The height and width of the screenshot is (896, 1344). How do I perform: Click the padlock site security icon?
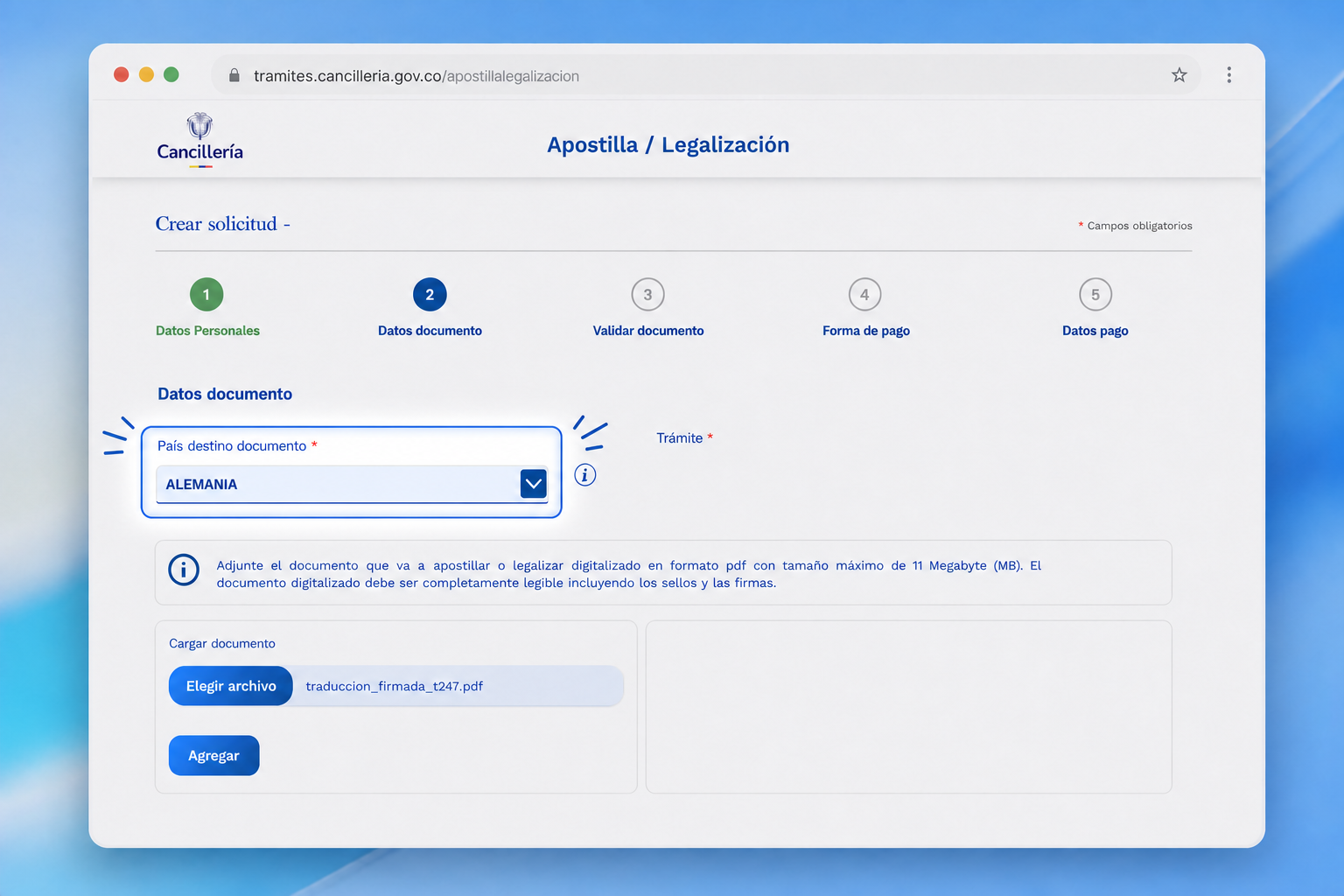pos(234,75)
